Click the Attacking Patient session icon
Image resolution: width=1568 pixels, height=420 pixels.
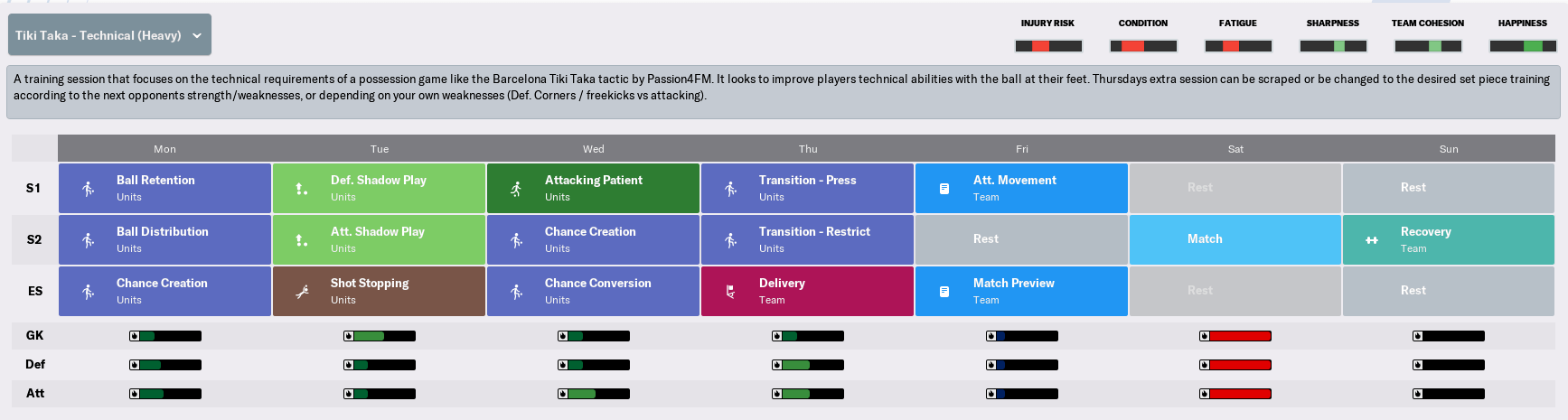point(516,189)
